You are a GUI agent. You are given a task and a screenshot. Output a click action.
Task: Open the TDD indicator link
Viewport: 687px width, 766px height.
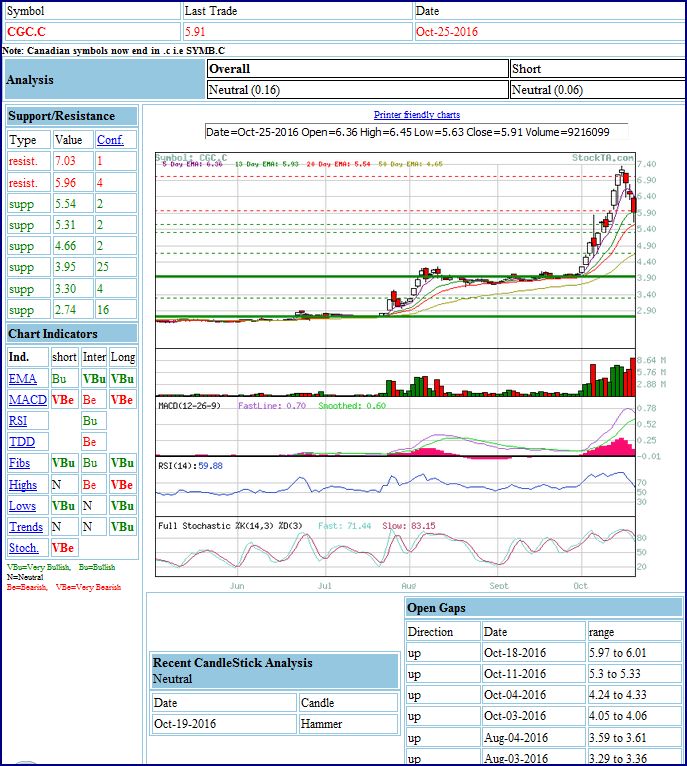pos(21,442)
